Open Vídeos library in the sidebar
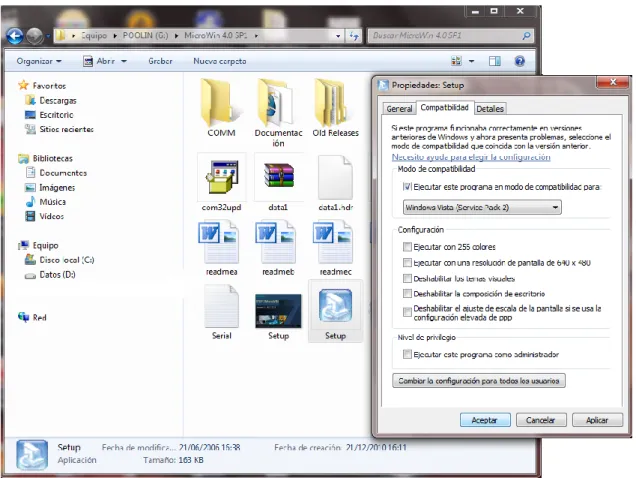Viewport: 636px width, 478px height. 52,216
